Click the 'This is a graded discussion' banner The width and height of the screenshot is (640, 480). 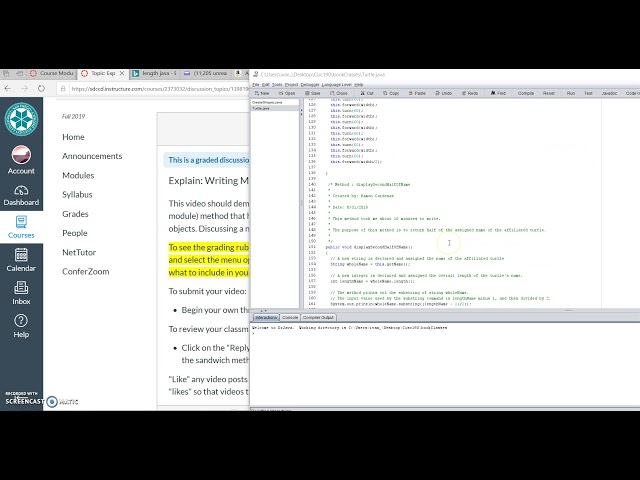point(207,160)
